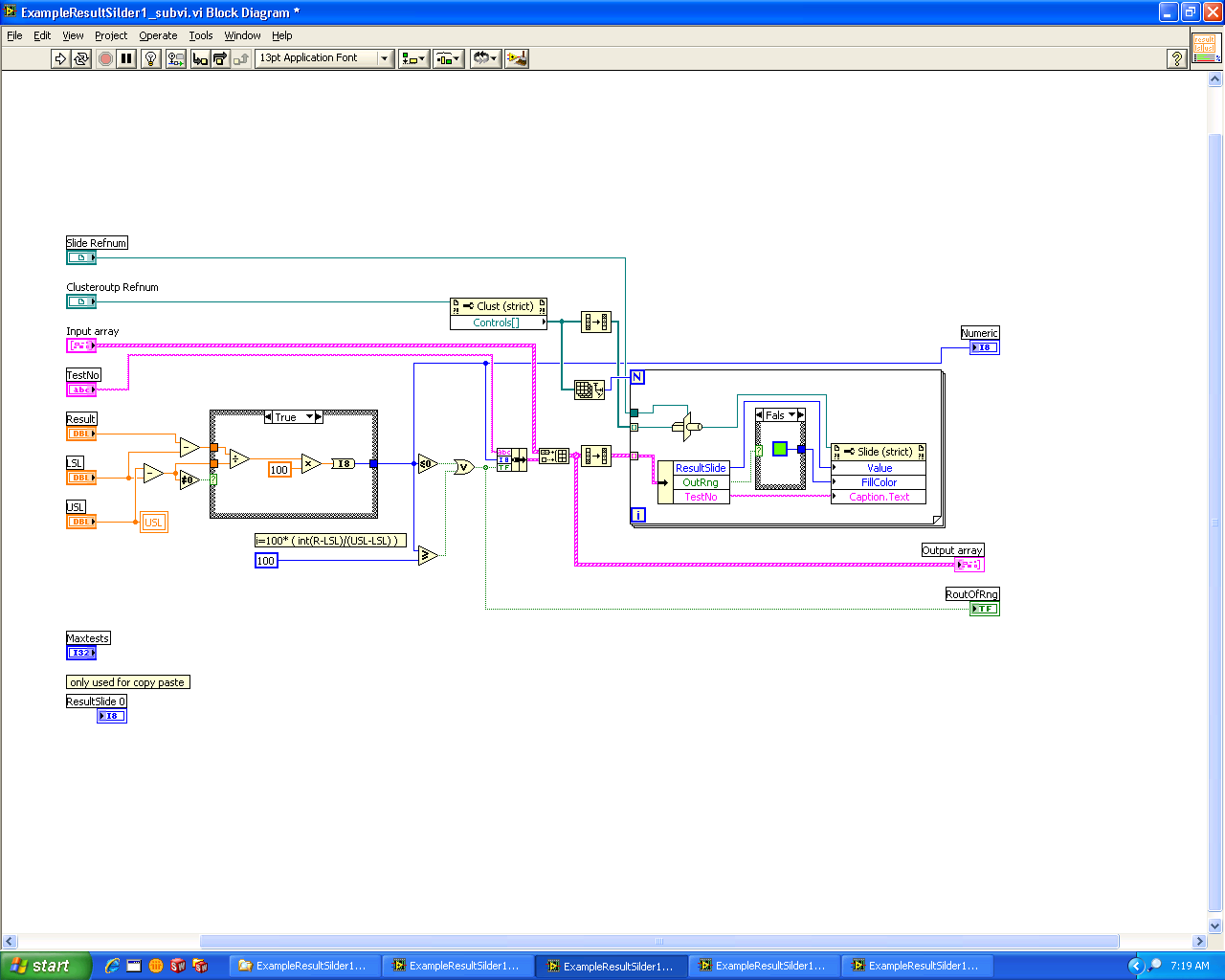
Task: Open the Tools menu
Action: click(x=201, y=35)
